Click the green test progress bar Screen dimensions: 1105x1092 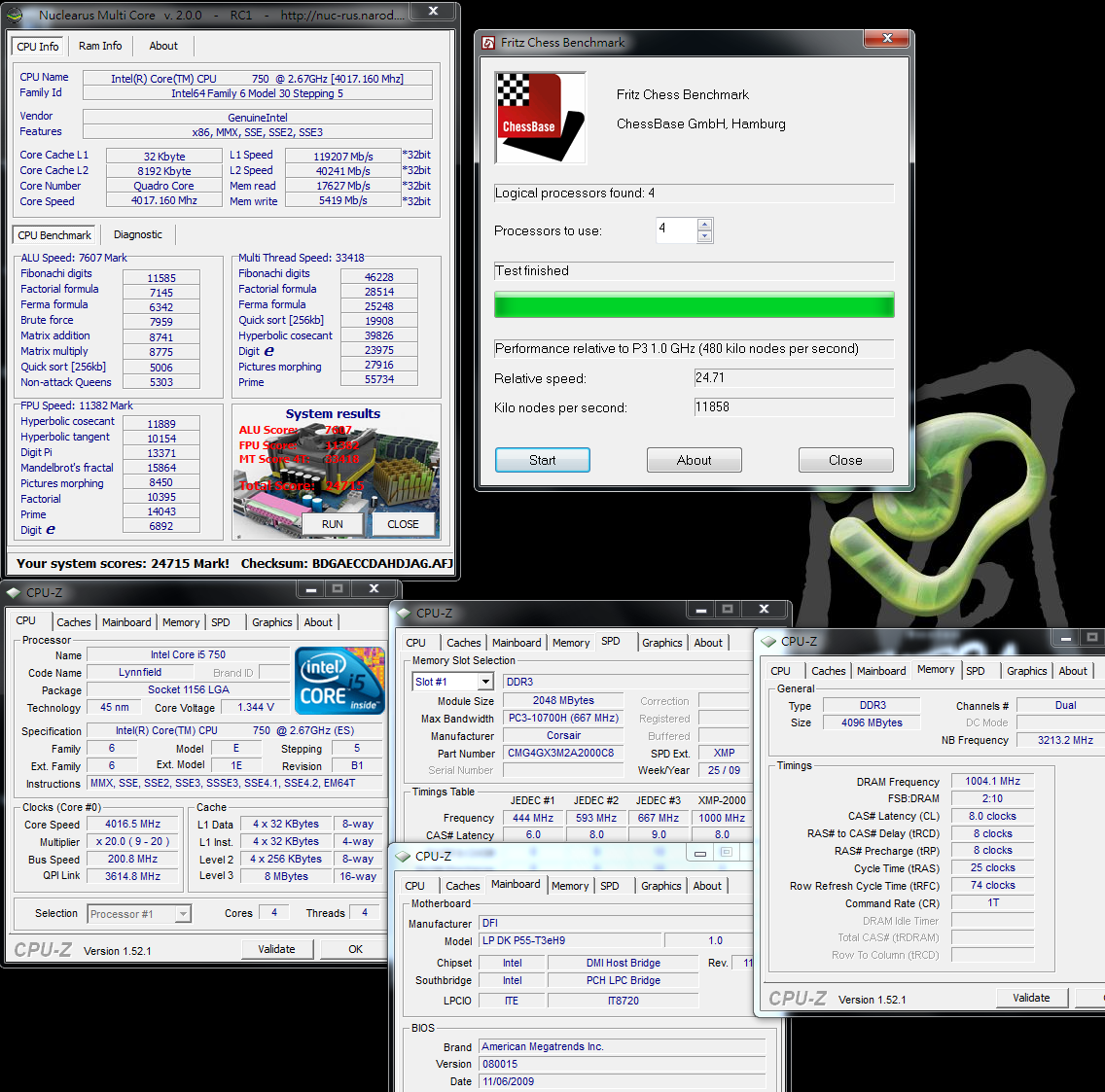[694, 305]
